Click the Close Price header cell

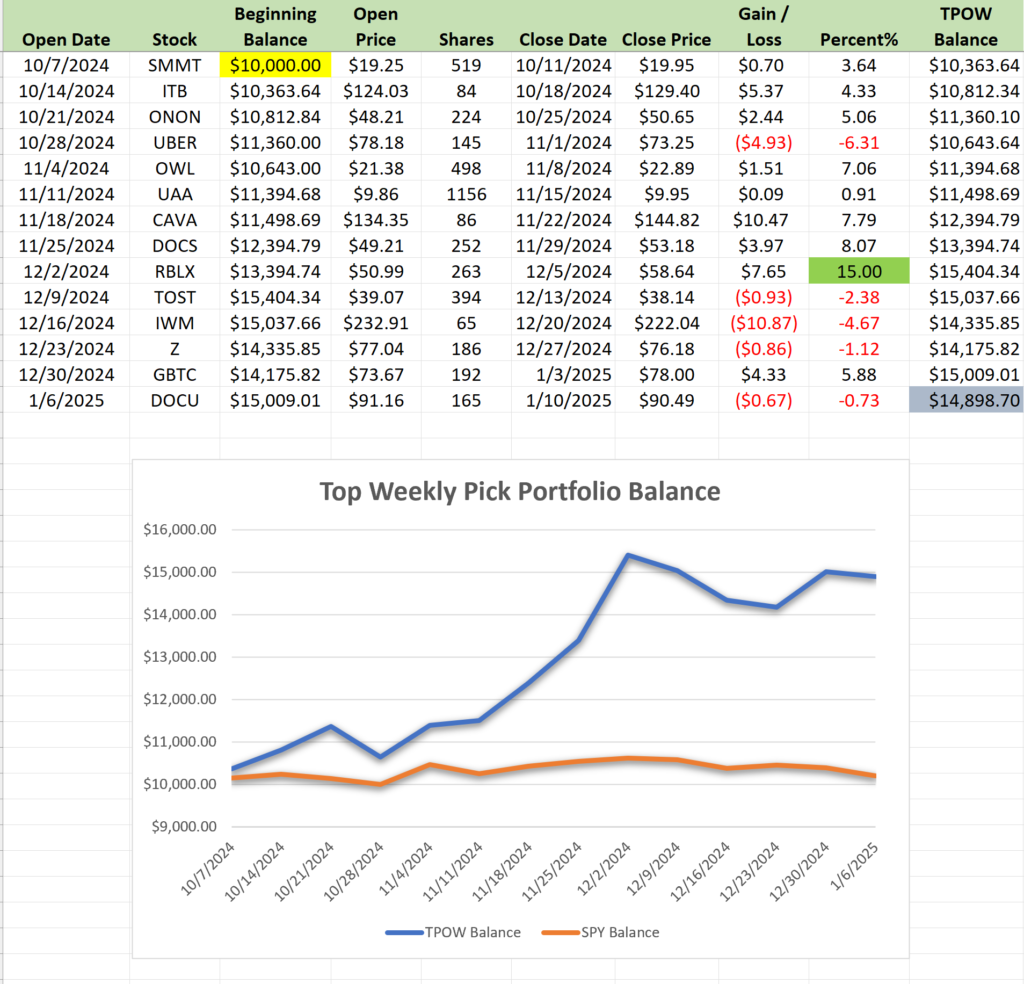click(x=666, y=40)
